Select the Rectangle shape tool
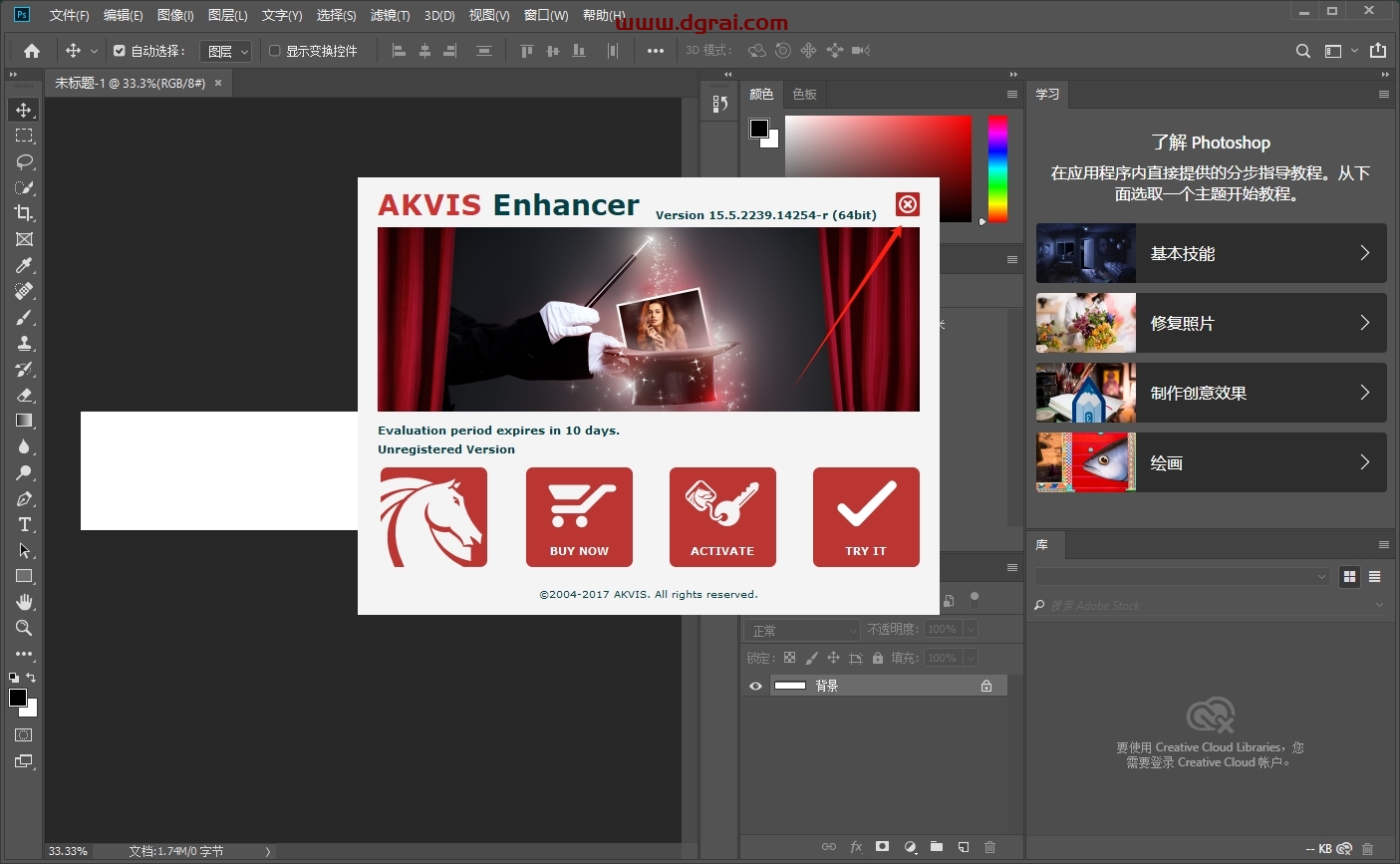 24,576
